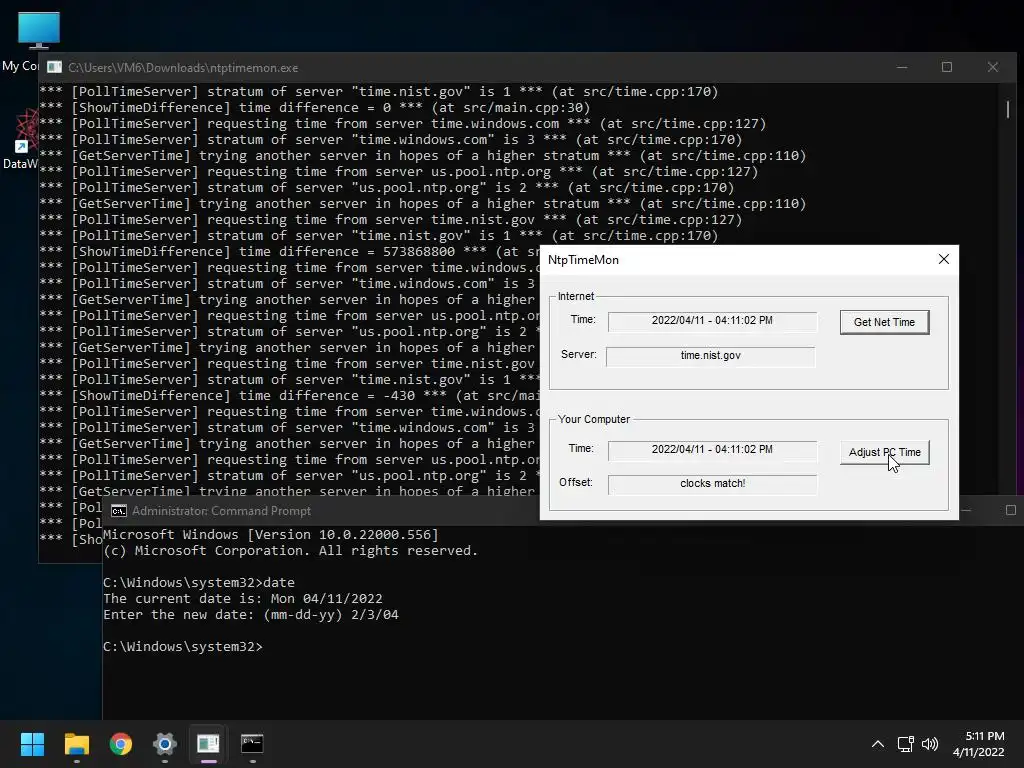Image resolution: width=1024 pixels, height=768 pixels.
Task: Click the ntptimemon.exe console window icon
Action: coord(55,67)
